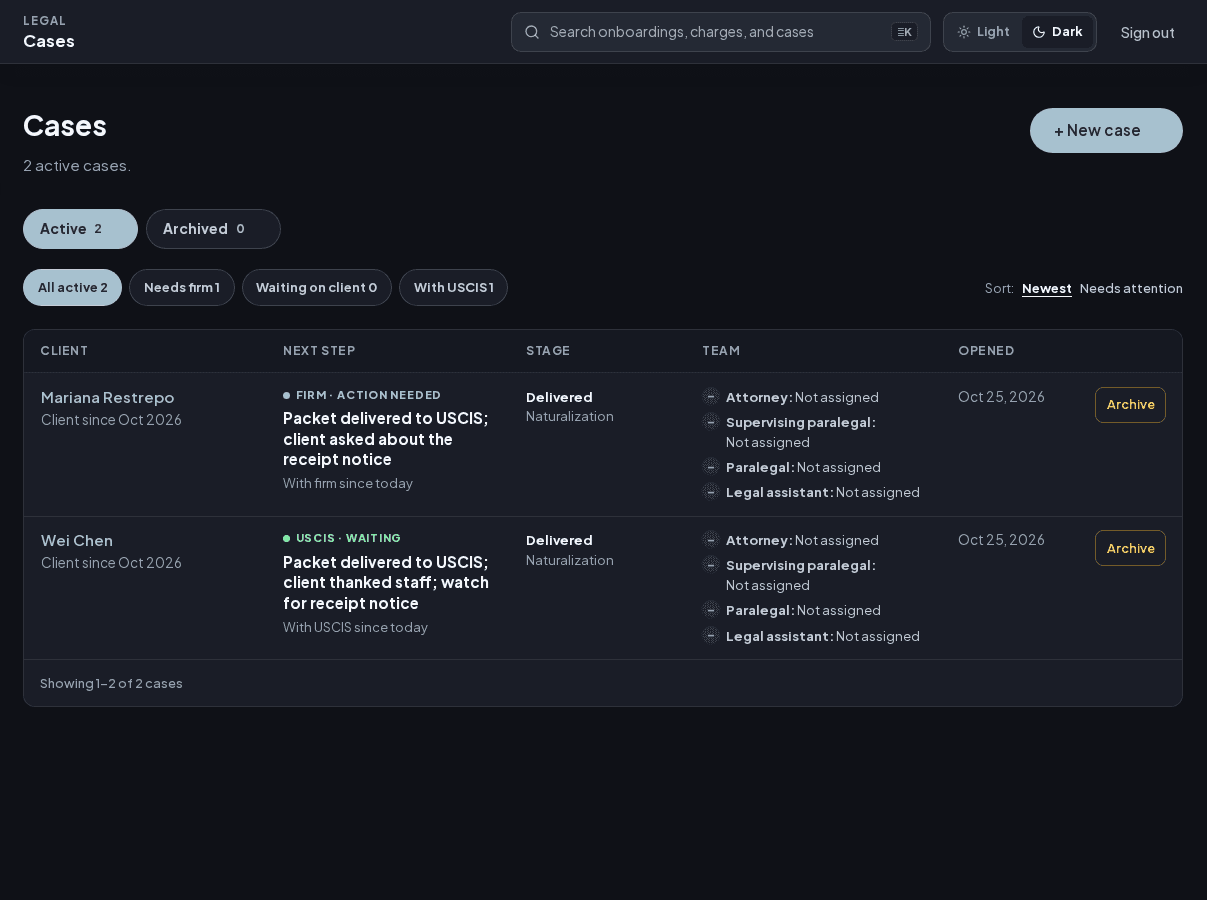Viewport: 1207px width, 900px height.
Task: Sign out of the account
Action: [1148, 32]
